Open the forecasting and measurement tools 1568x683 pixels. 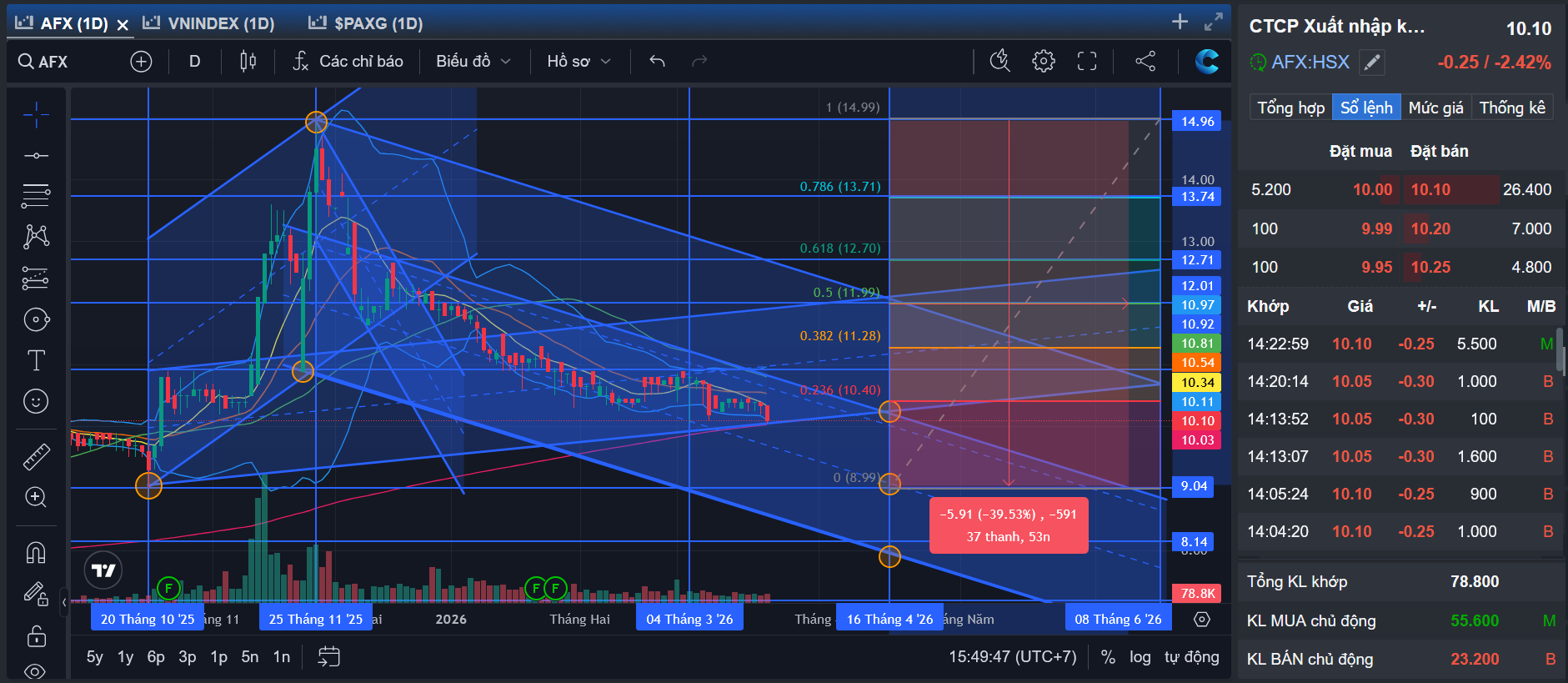36,278
